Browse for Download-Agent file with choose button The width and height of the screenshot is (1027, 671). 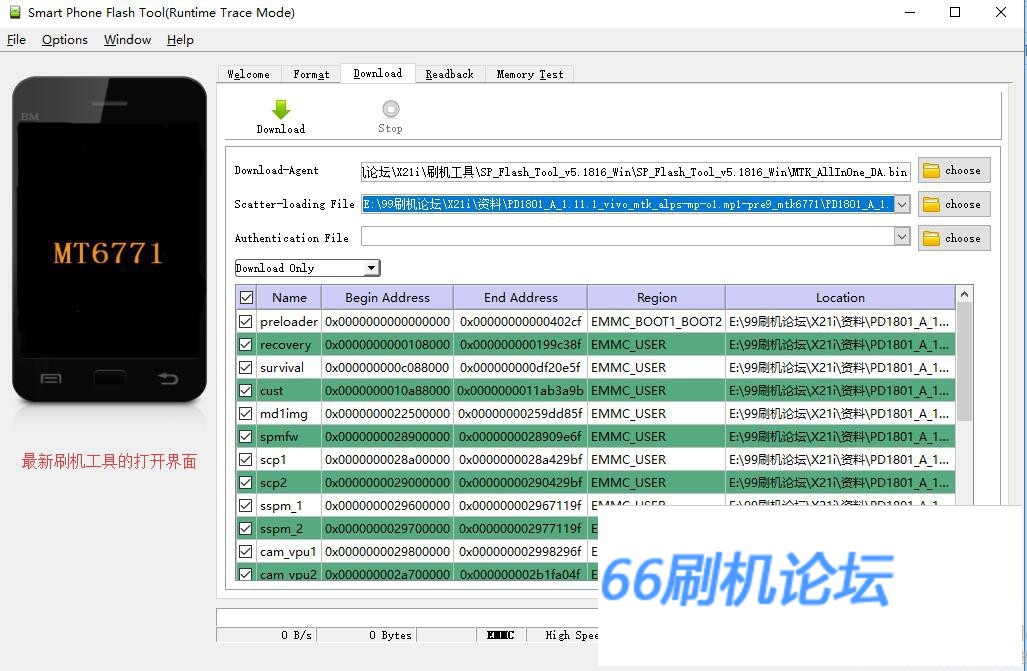coord(954,170)
